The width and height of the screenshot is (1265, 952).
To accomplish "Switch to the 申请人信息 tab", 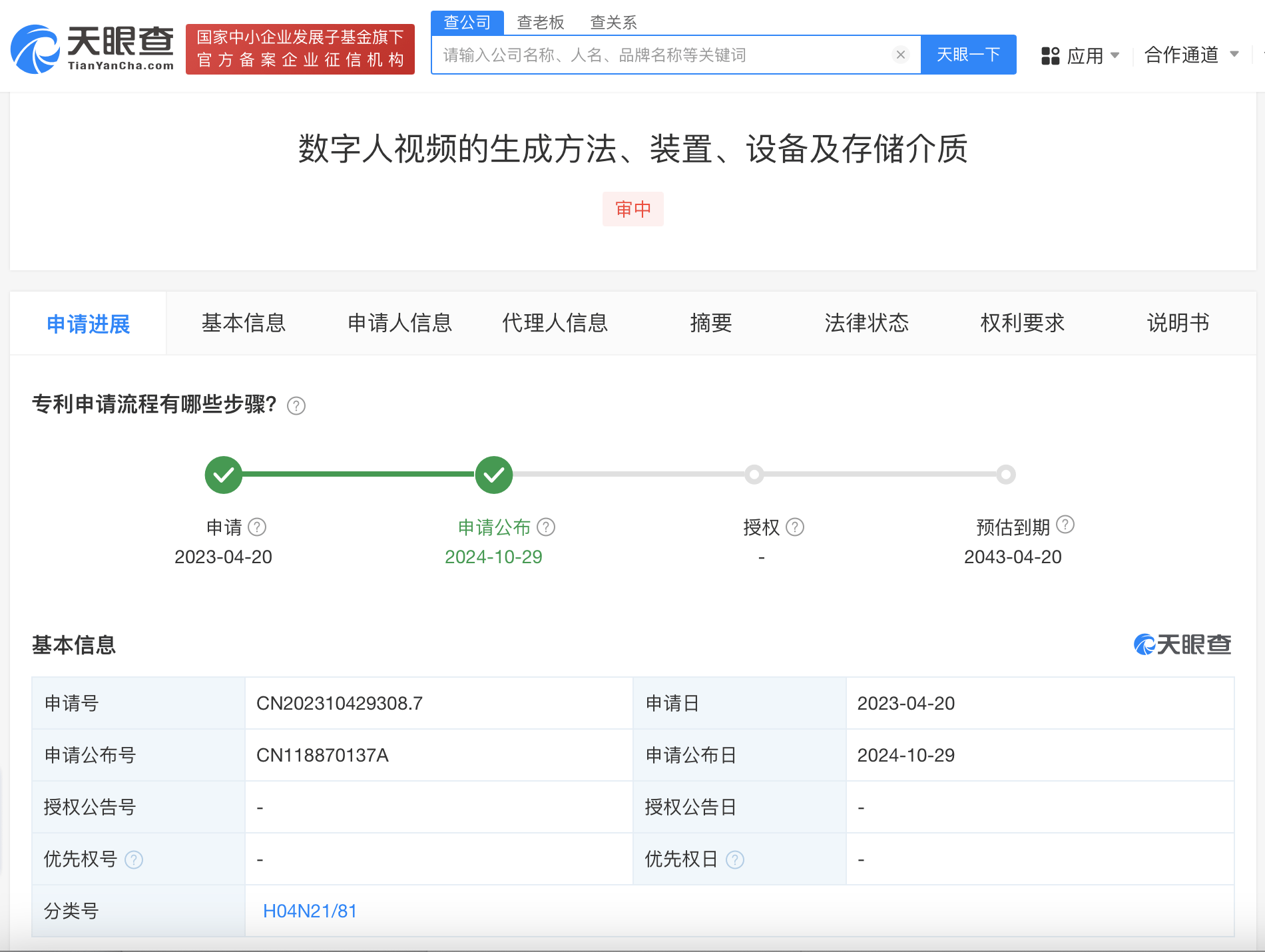I will point(400,323).
